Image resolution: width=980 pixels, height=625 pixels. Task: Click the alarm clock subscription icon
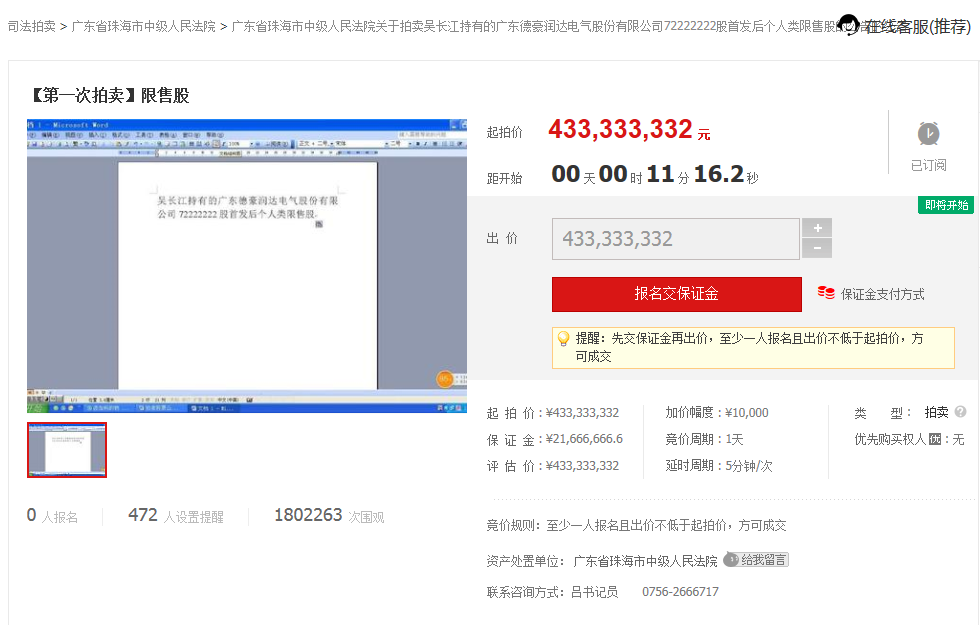(x=928, y=134)
